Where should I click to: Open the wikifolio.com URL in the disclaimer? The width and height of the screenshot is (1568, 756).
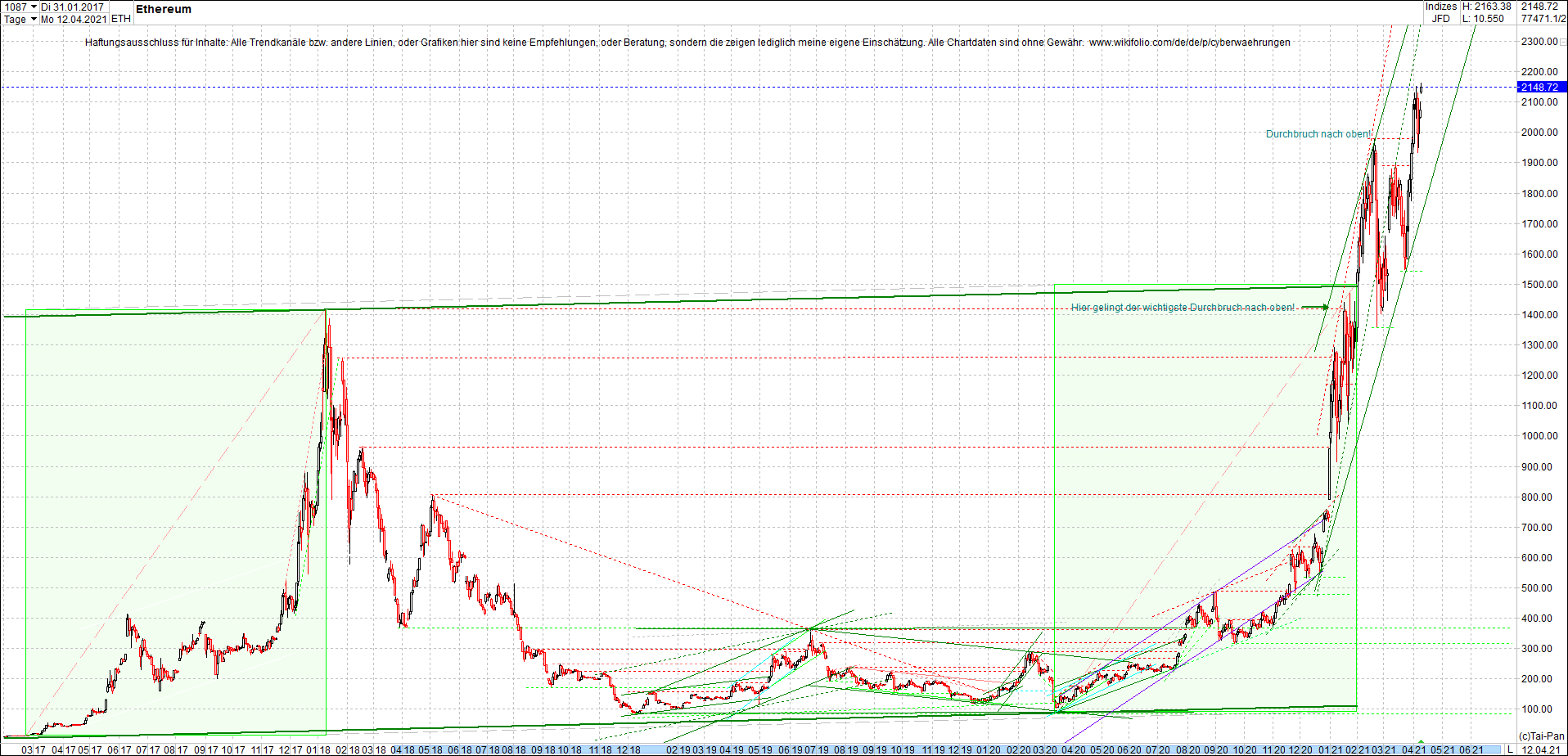click(1190, 43)
